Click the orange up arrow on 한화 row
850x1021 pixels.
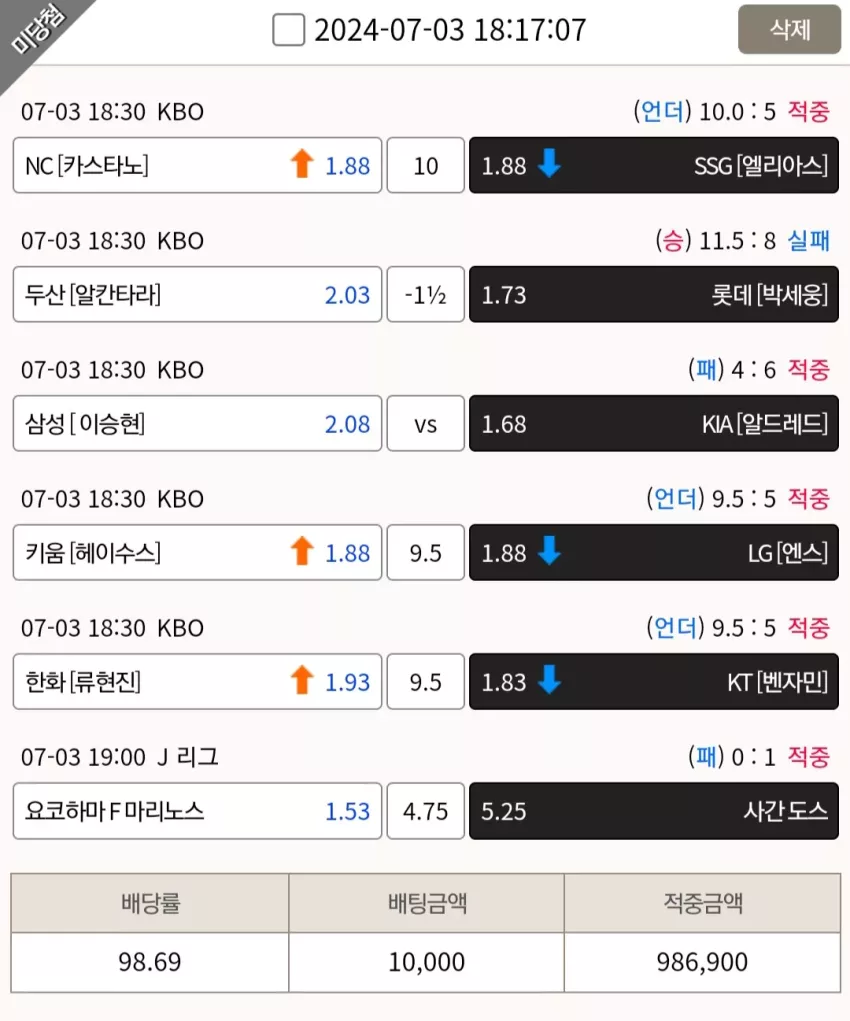[x=302, y=680]
